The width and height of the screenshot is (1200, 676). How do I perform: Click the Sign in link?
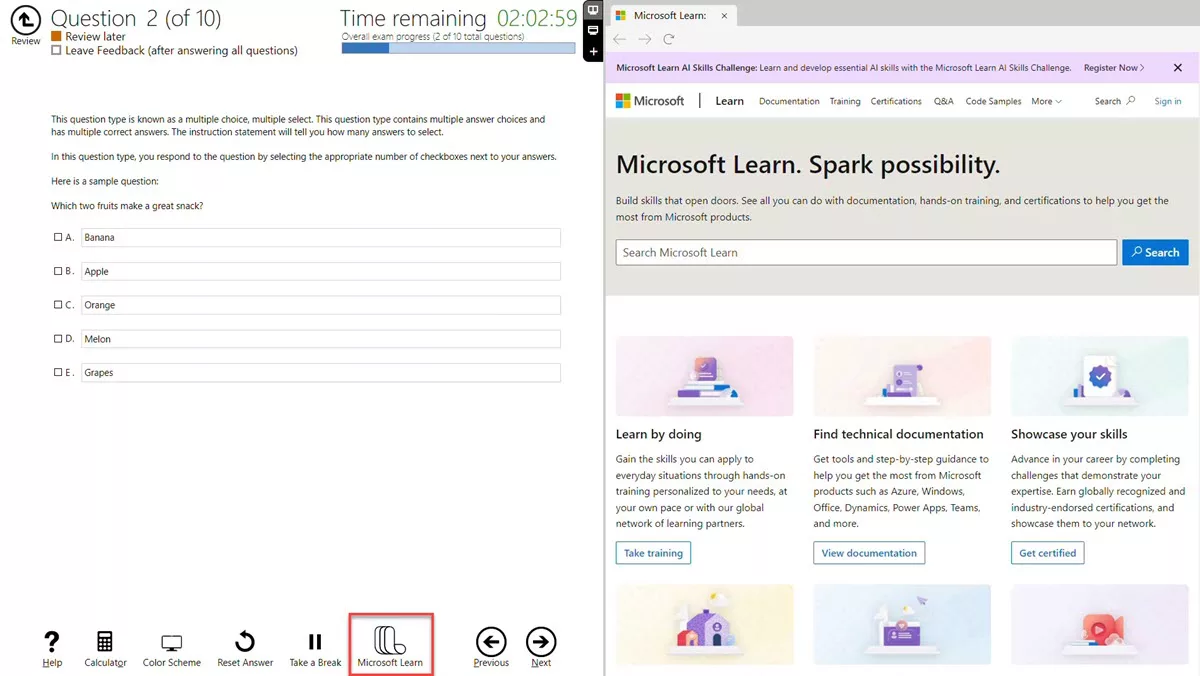[x=1168, y=101]
